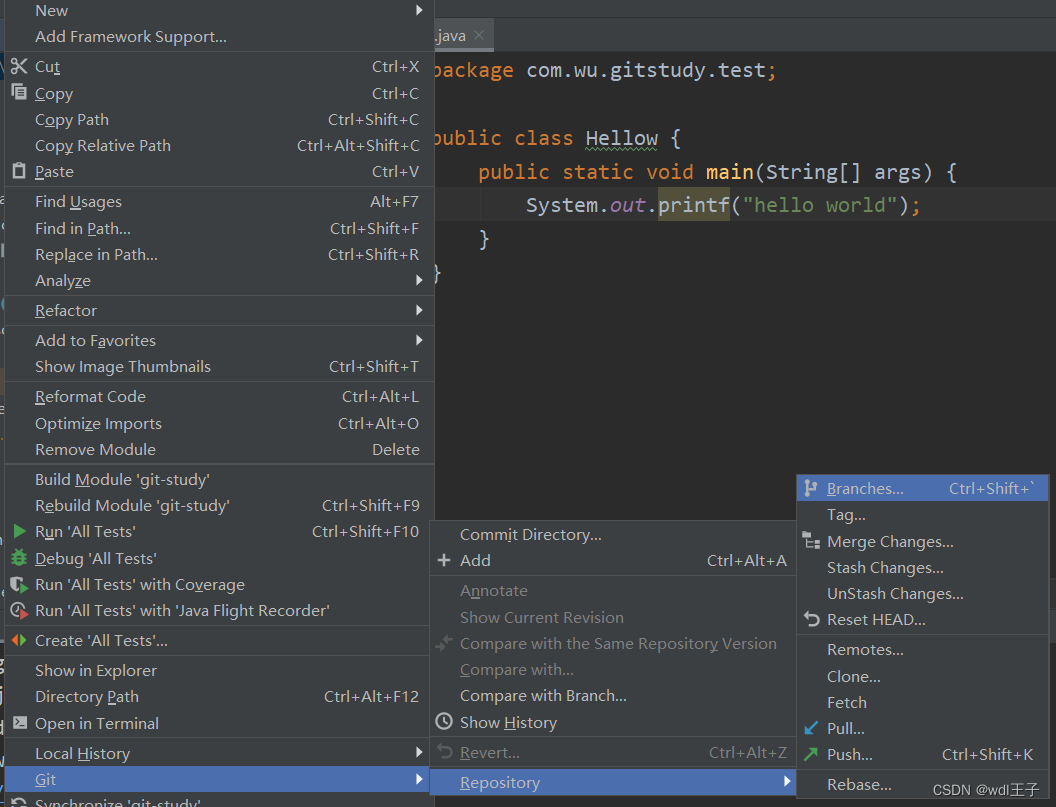This screenshot has width=1056, height=807.
Task: Click the Run with Coverage shield icon
Action: pyautogui.click(x=19, y=585)
